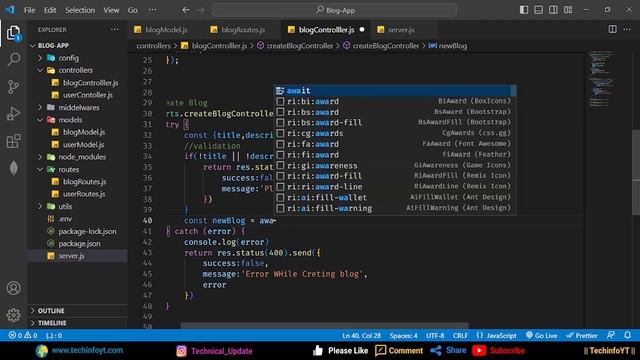Open the notifications bell
Viewport: 640px width, 360px height.
pyautogui.click(x=627, y=335)
